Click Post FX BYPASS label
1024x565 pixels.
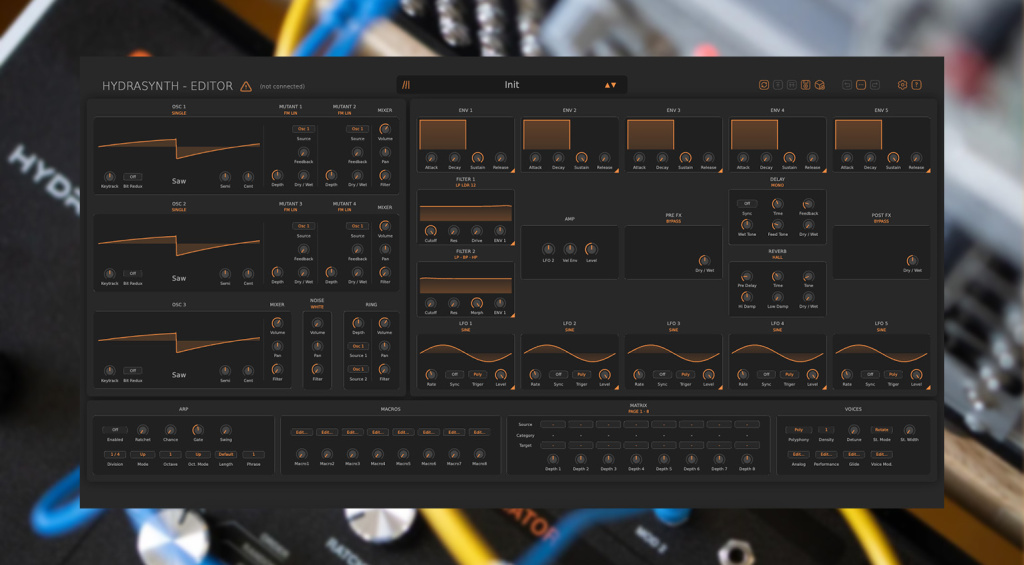tap(881, 221)
